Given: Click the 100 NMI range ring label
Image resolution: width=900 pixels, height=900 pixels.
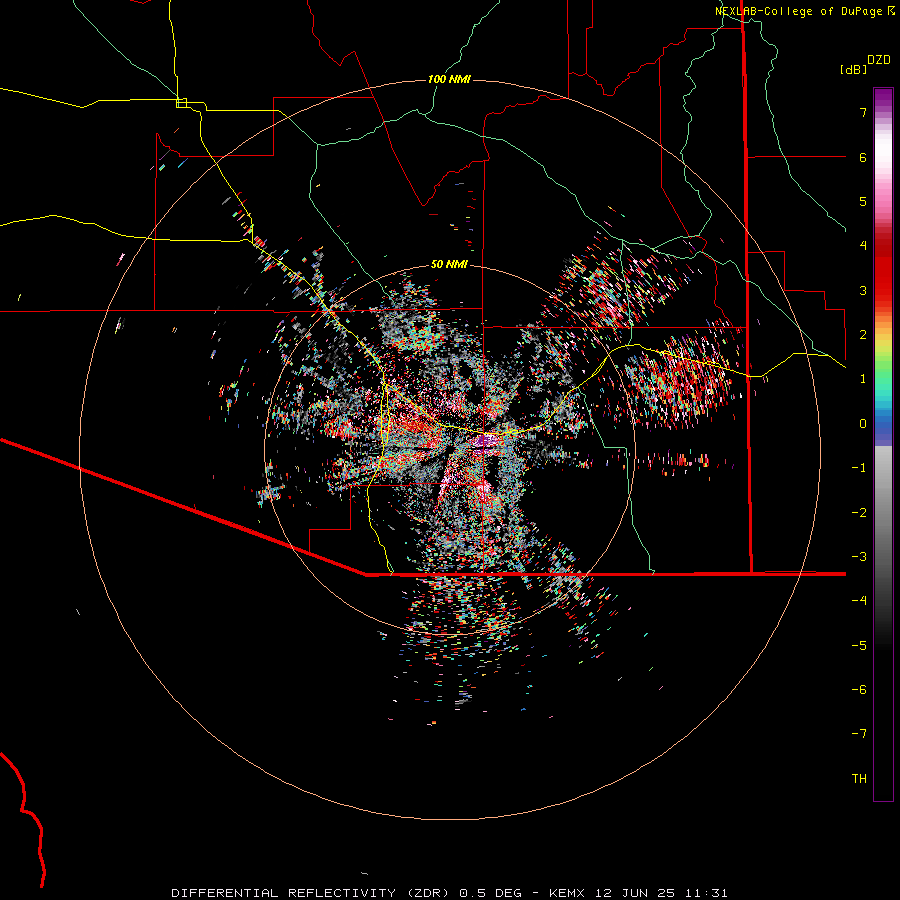Looking at the screenshot, I should [449, 79].
